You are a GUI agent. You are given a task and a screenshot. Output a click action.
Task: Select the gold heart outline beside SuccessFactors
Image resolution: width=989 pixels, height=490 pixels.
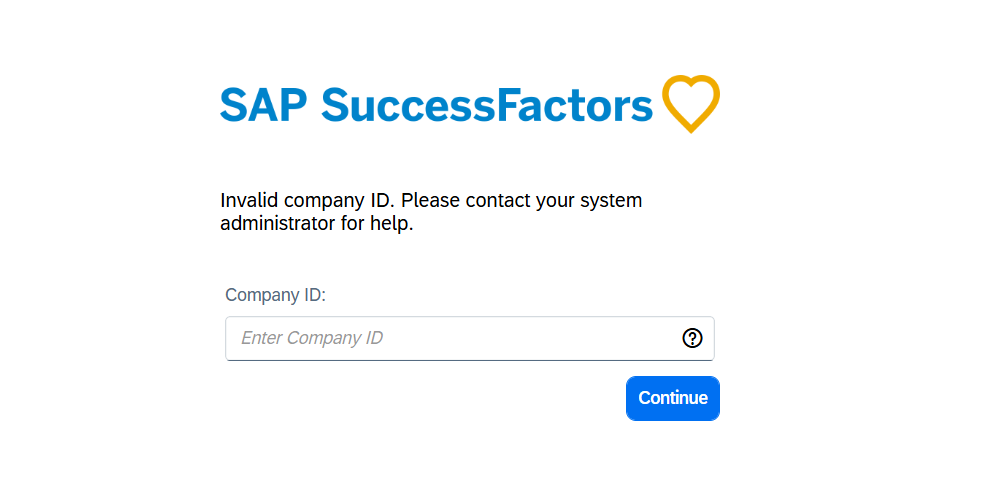(691, 103)
